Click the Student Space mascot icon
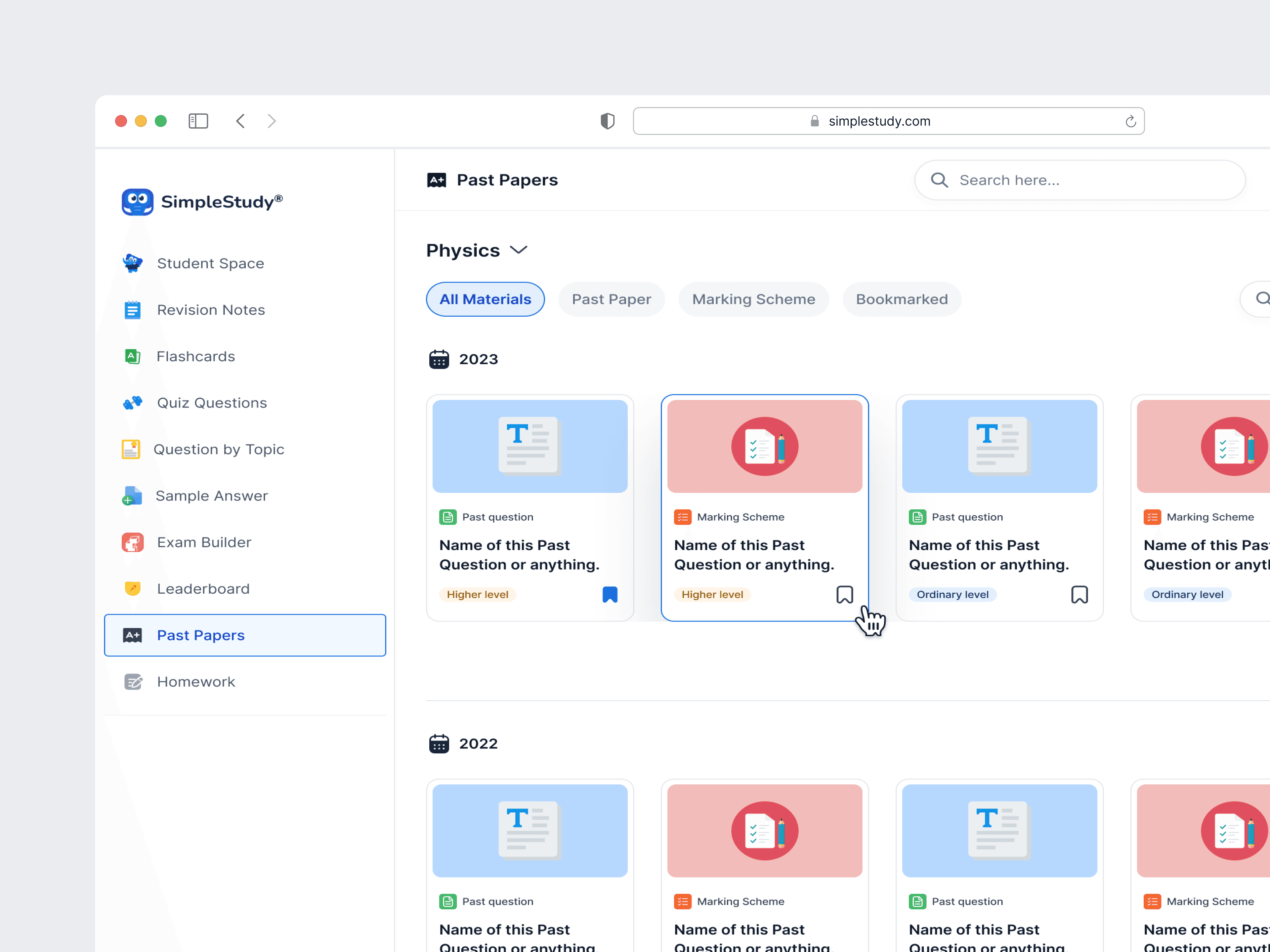Image resolution: width=1270 pixels, height=952 pixels. 133,263
